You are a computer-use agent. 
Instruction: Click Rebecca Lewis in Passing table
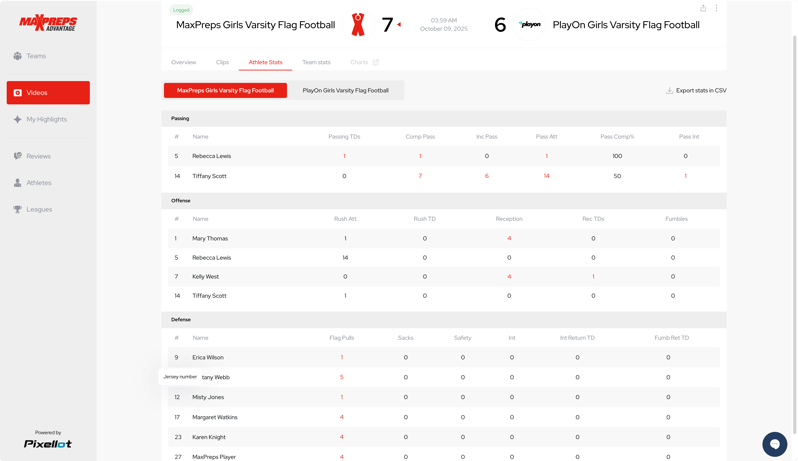[211, 156]
